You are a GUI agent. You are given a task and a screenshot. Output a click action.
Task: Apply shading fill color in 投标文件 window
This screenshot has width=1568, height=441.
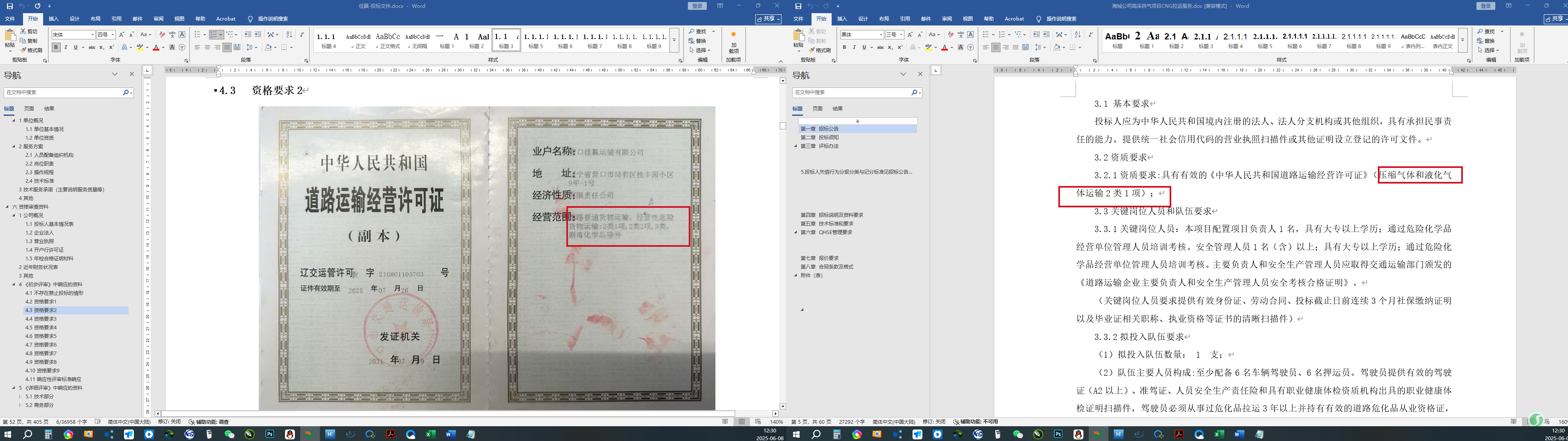[268, 48]
